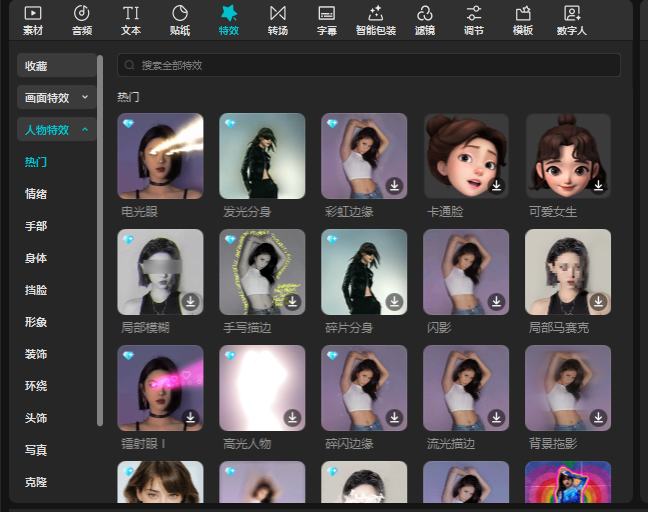This screenshot has height=512, width=648.
Task: Download the 局部模糊 effect
Action: (191, 302)
